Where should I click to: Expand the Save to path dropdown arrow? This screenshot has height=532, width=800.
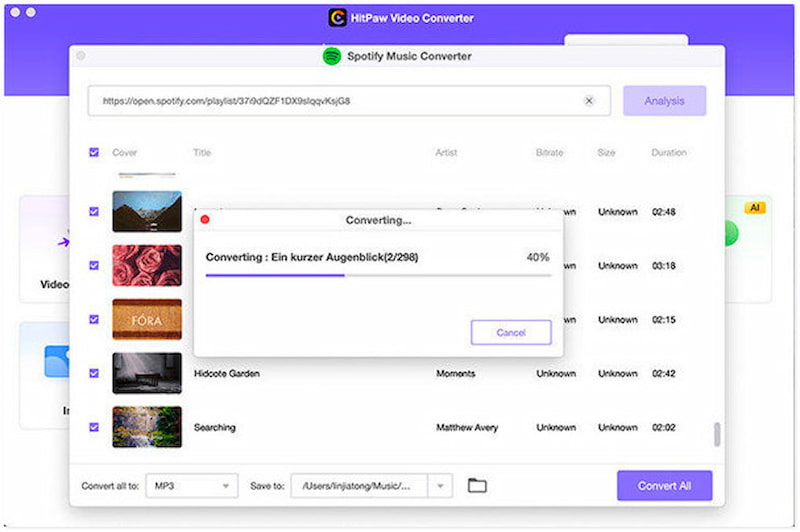pyautogui.click(x=440, y=486)
